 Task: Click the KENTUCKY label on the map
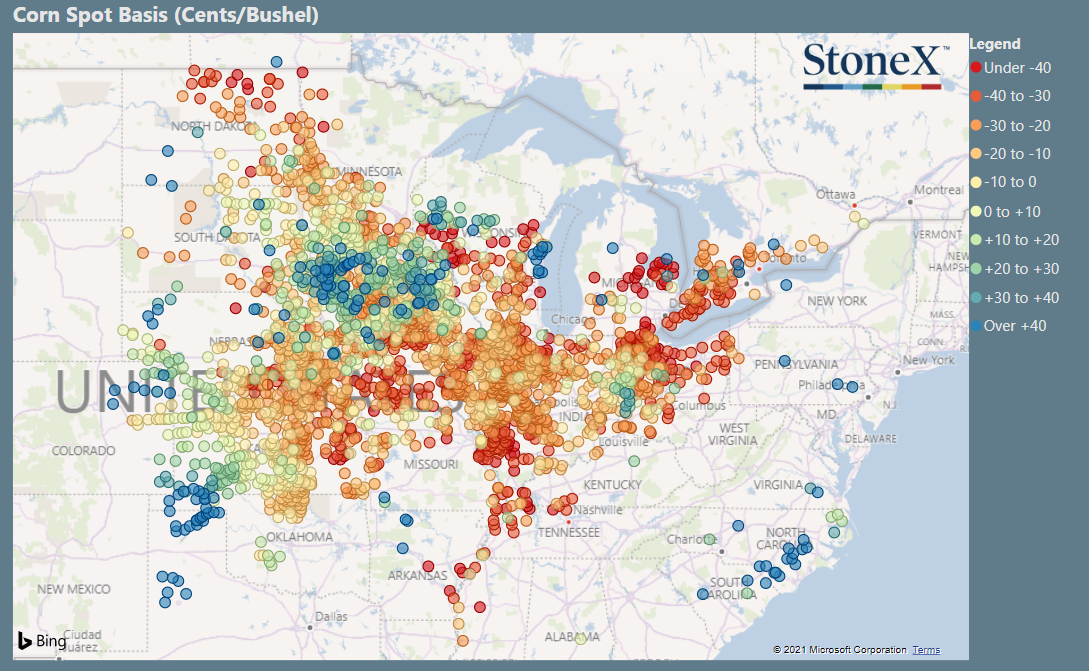(612, 485)
